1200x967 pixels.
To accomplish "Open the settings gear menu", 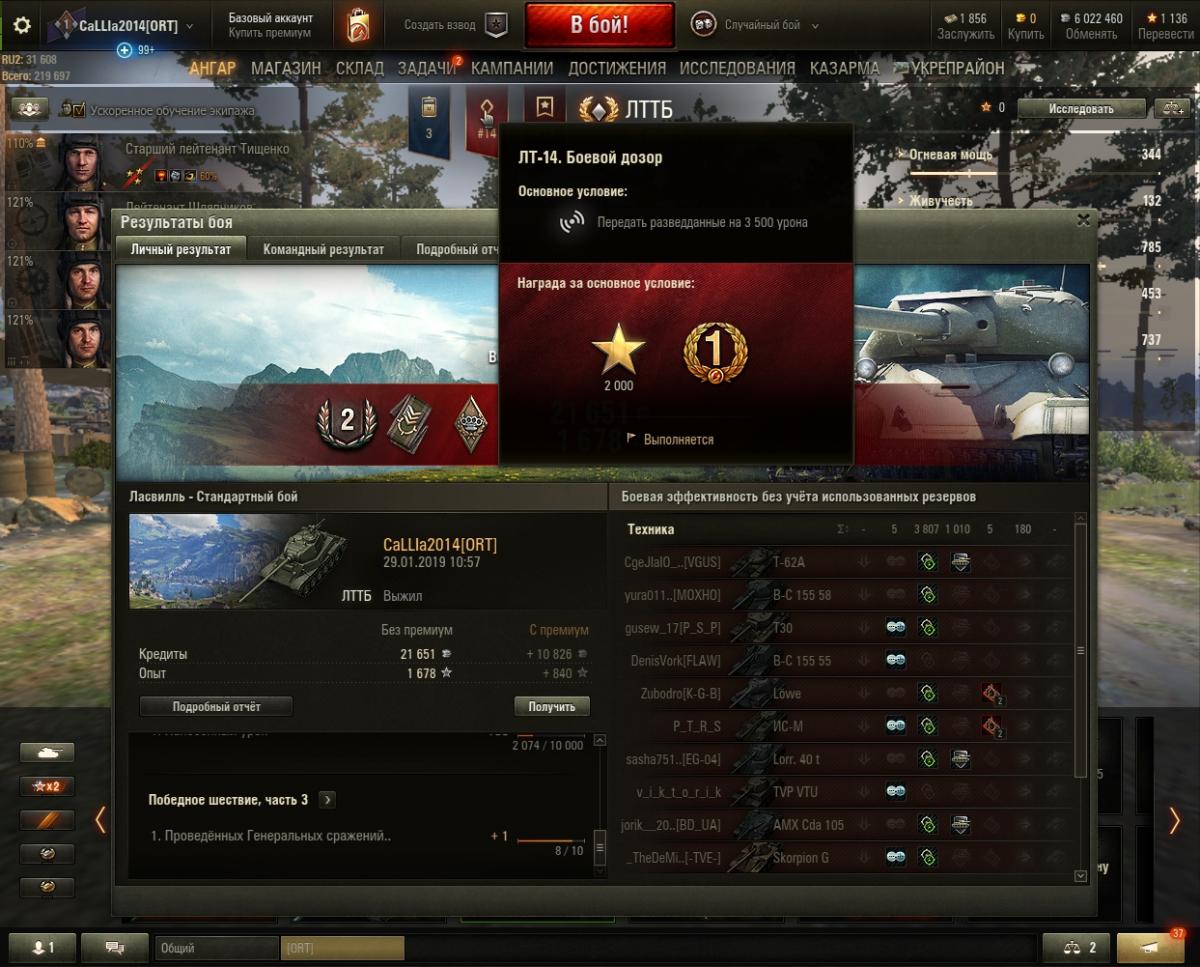I will (x=22, y=25).
